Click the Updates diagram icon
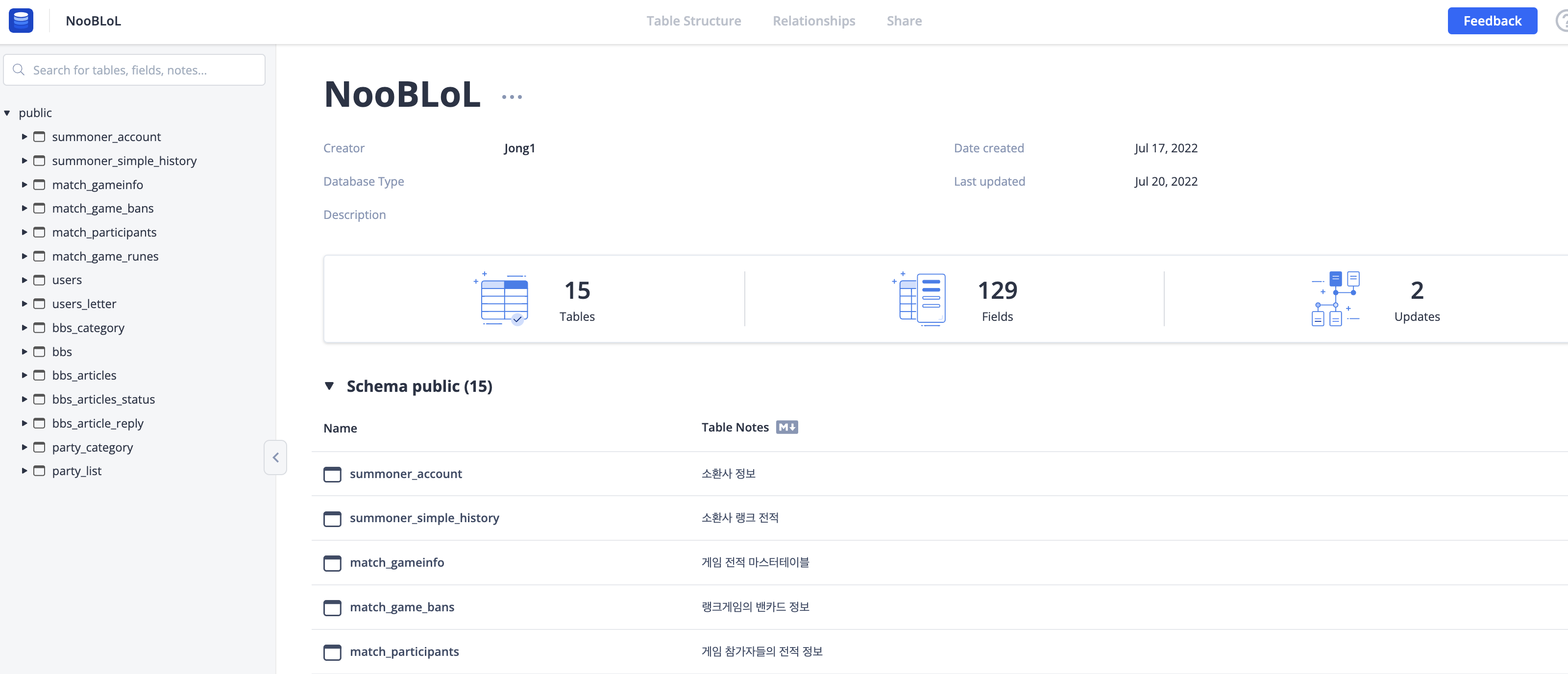The width and height of the screenshot is (1568, 674). 1335,299
